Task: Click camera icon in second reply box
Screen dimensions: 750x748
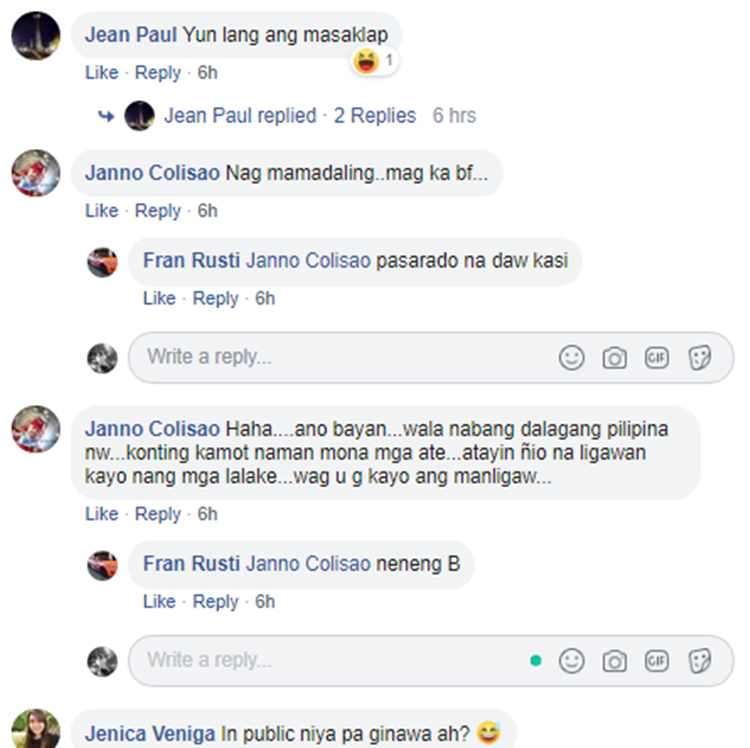Action: [614, 661]
